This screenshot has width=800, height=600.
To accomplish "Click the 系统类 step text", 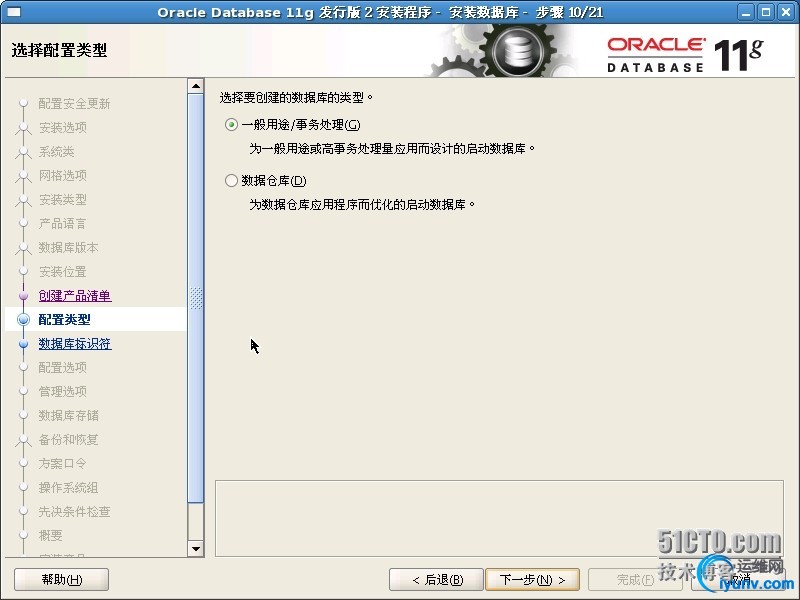I will point(57,152).
